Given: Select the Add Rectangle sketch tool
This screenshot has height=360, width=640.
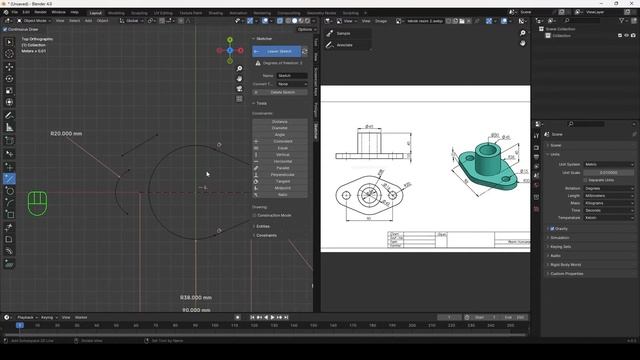Looking at the screenshot, I should 9,214.
